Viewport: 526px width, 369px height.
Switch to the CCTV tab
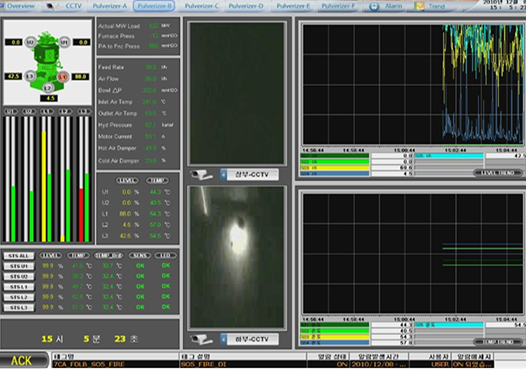click(x=73, y=6)
